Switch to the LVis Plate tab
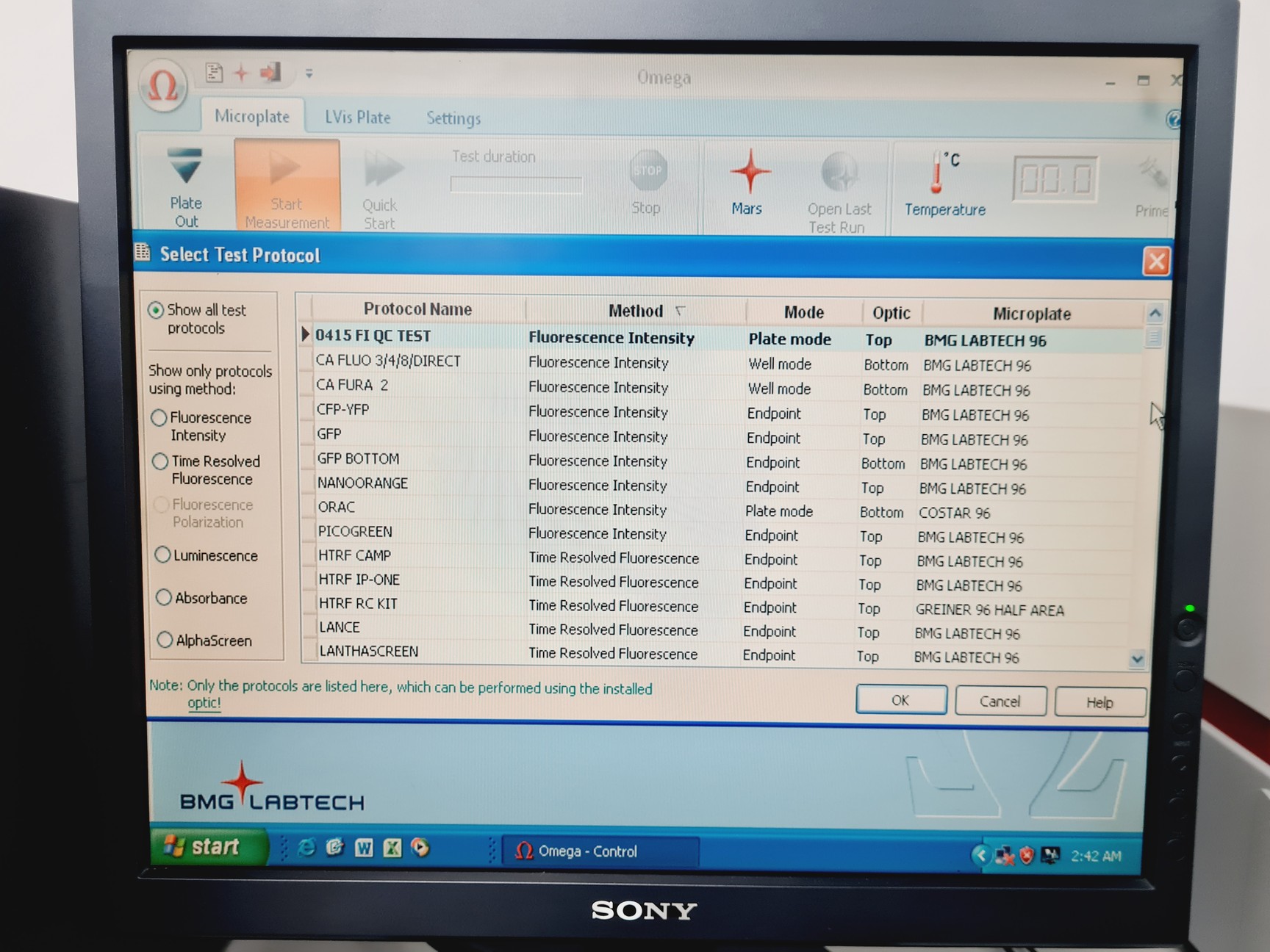This screenshot has width=1270, height=952. [x=357, y=117]
